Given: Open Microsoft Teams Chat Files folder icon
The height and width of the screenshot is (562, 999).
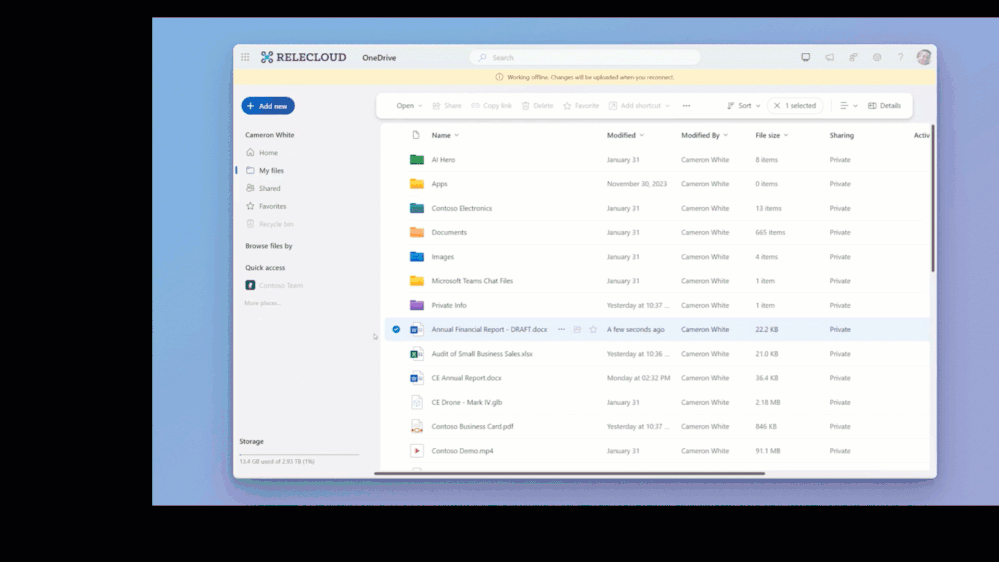Looking at the screenshot, I should (417, 280).
